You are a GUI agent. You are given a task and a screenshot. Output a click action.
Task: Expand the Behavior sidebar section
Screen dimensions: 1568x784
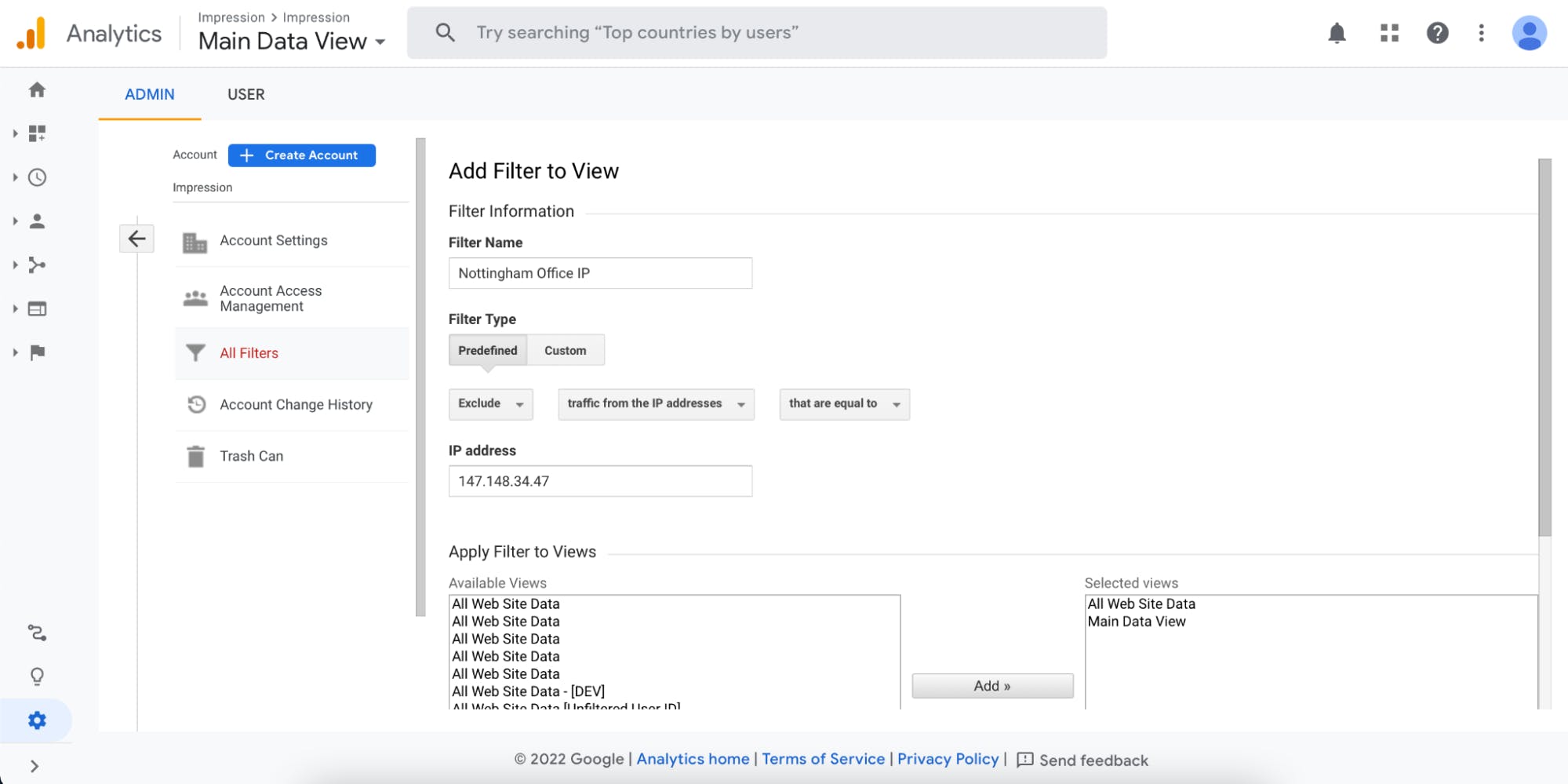click(15, 308)
